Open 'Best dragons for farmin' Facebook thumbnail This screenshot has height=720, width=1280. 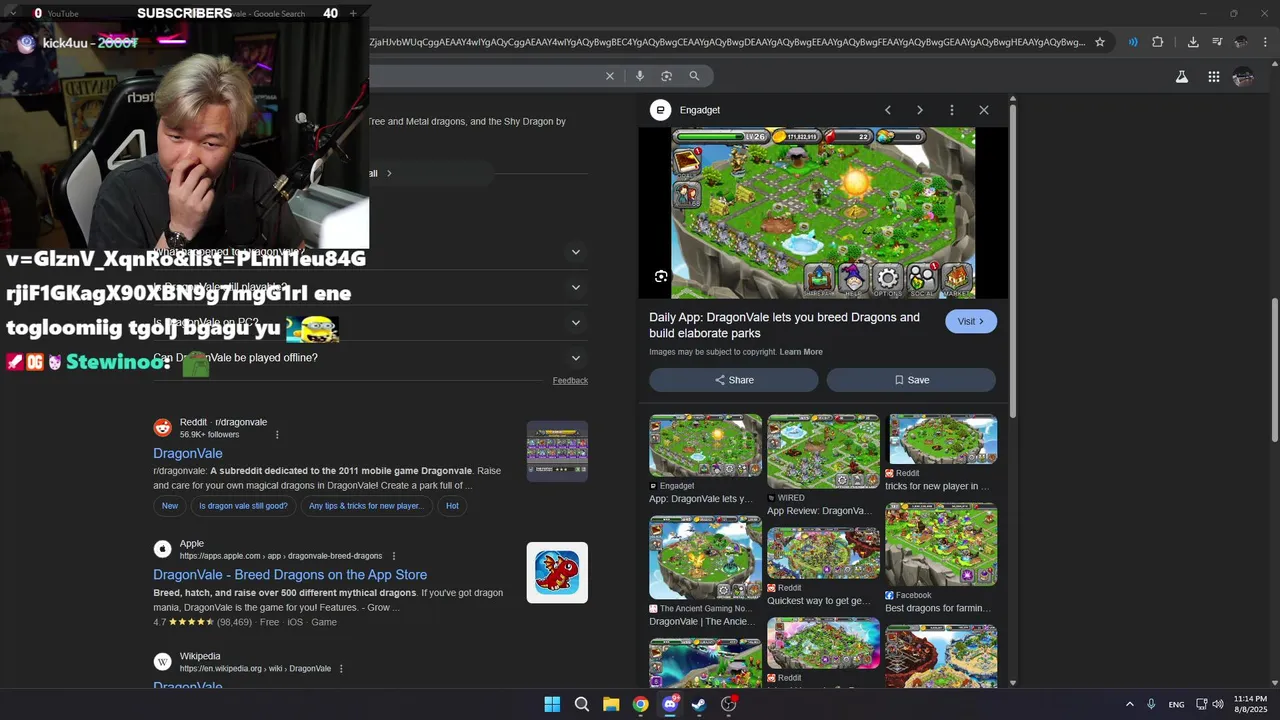pos(941,545)
